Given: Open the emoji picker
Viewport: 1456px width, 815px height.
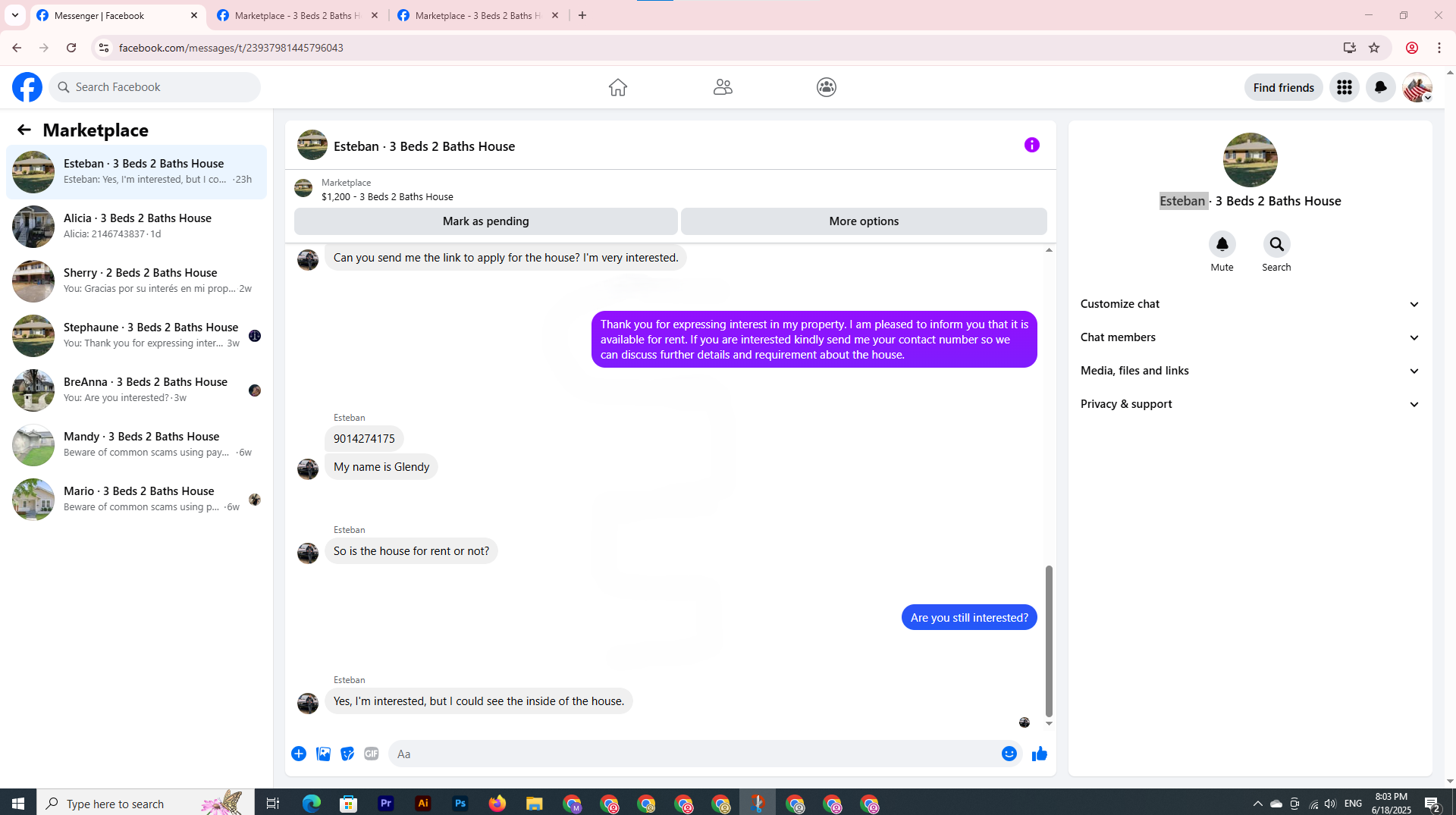Looking at the screenshot, I should [1009, 754].
